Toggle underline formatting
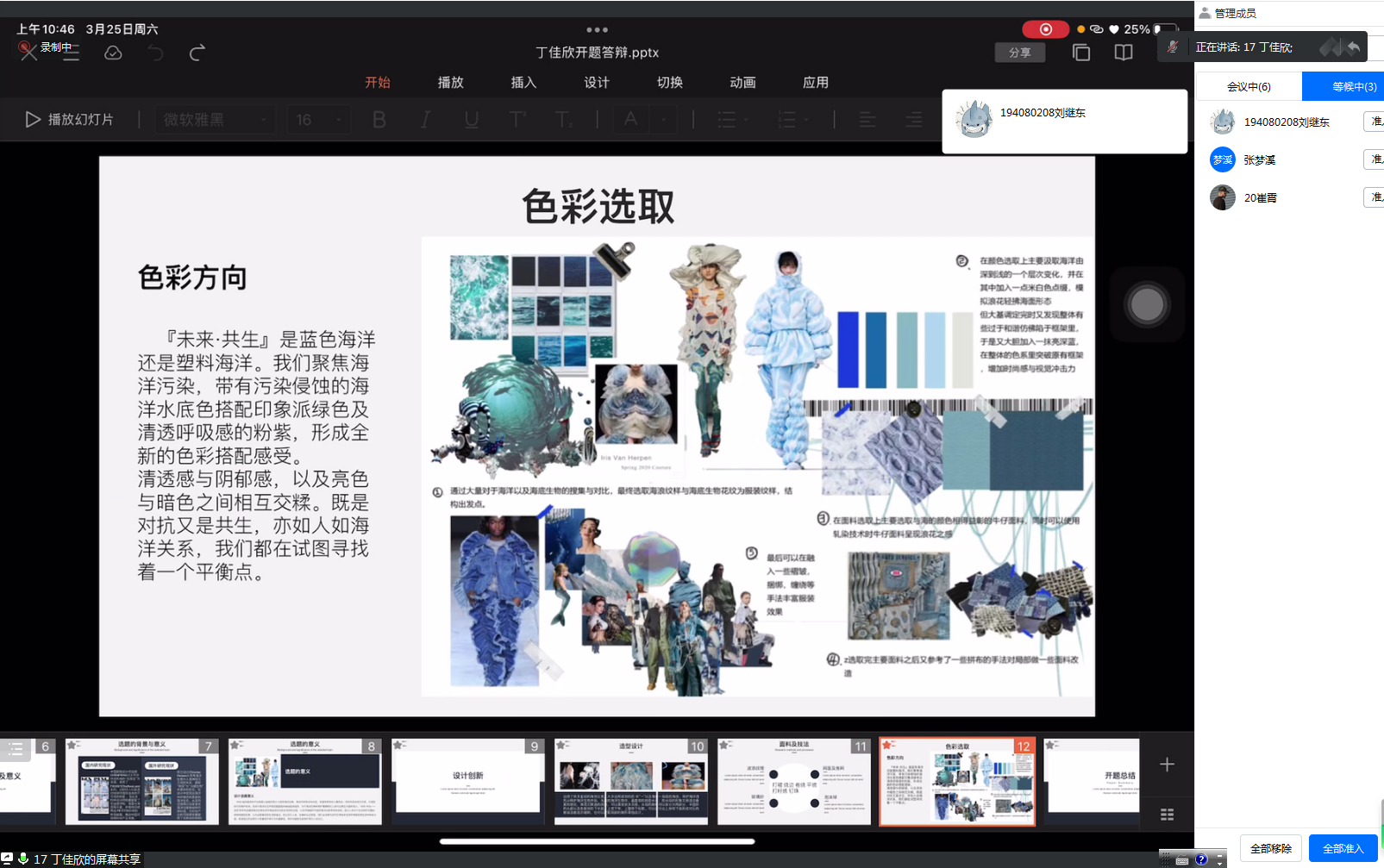The image size is (1384, 868). coord(471,120)
